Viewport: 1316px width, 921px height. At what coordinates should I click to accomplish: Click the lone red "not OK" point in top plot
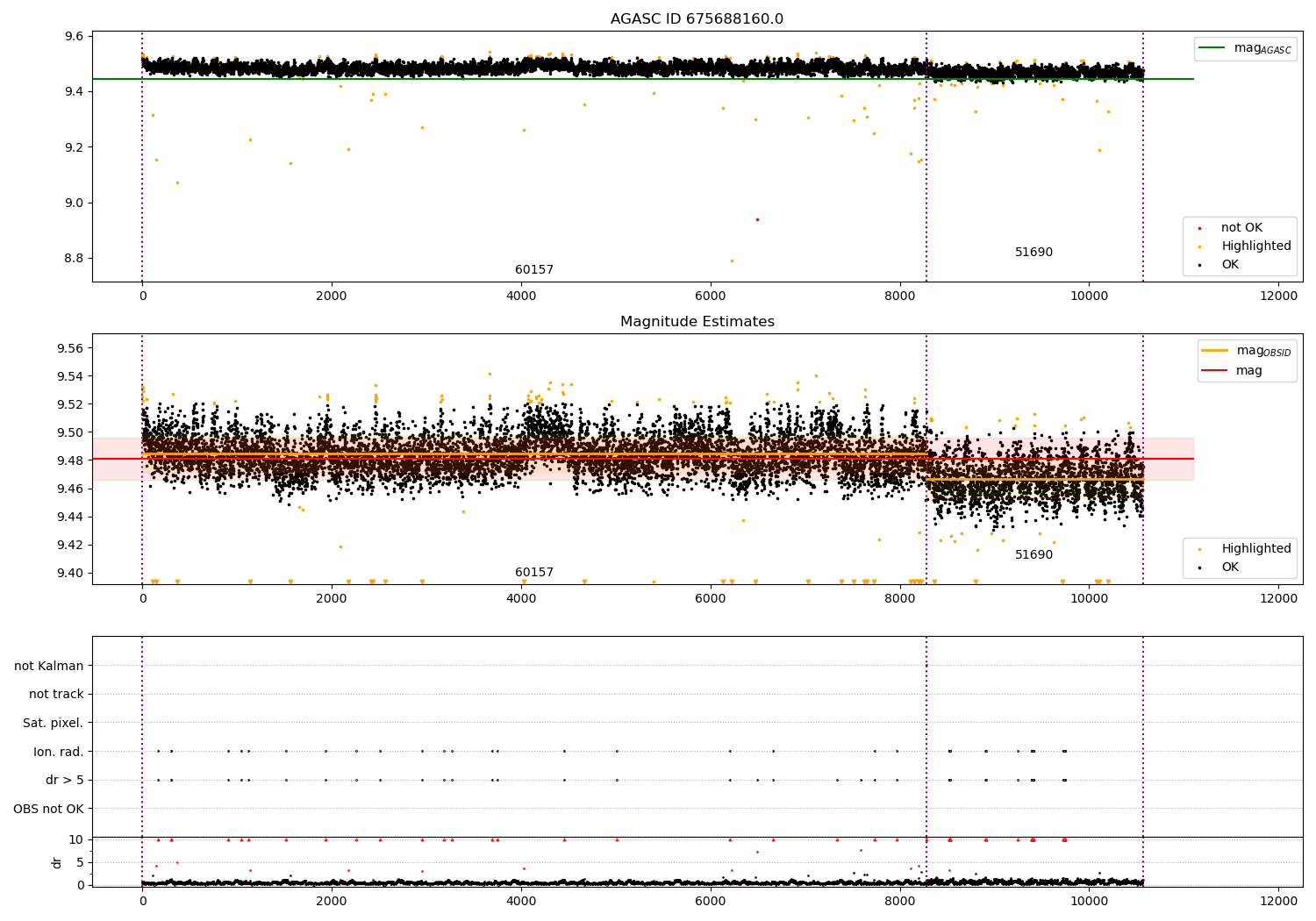pos(757,219)
